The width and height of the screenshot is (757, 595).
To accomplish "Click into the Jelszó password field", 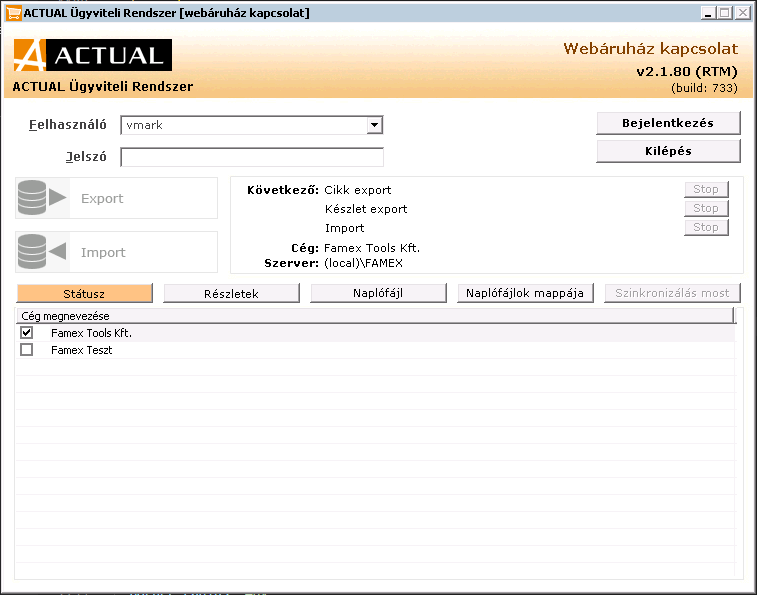I will [x=252, y=157].
